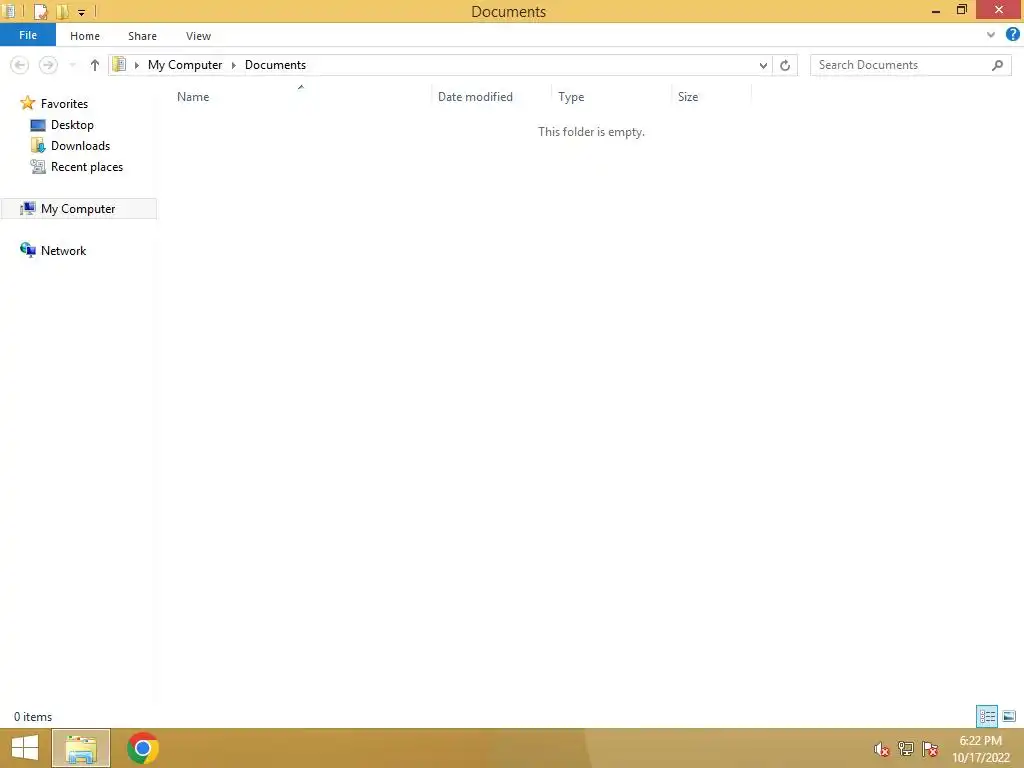The height and width of the screenshot is (768, 1024).
Task: Sort by the Size column header
Action: 688,97
